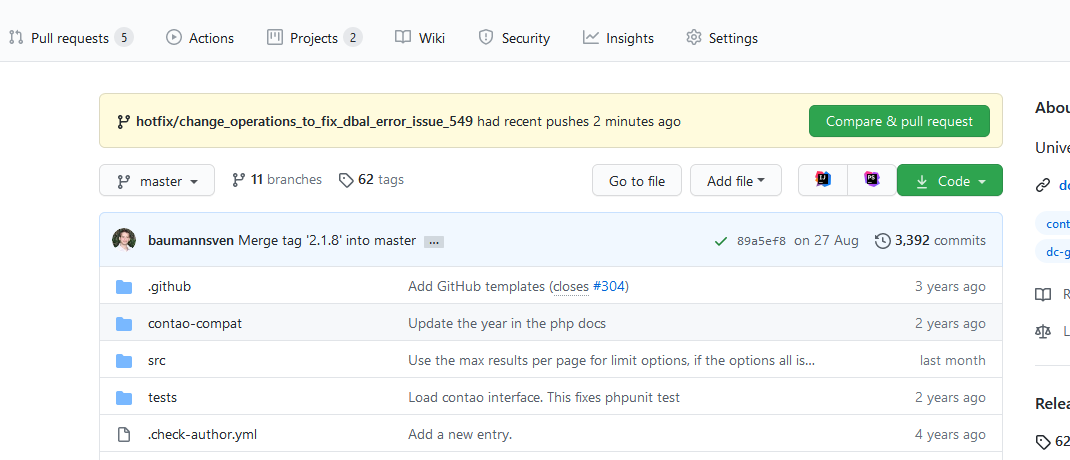Open PhpStorm clone icon button
This screenshot has height=460, width=1070.
[x=872, y=180]
